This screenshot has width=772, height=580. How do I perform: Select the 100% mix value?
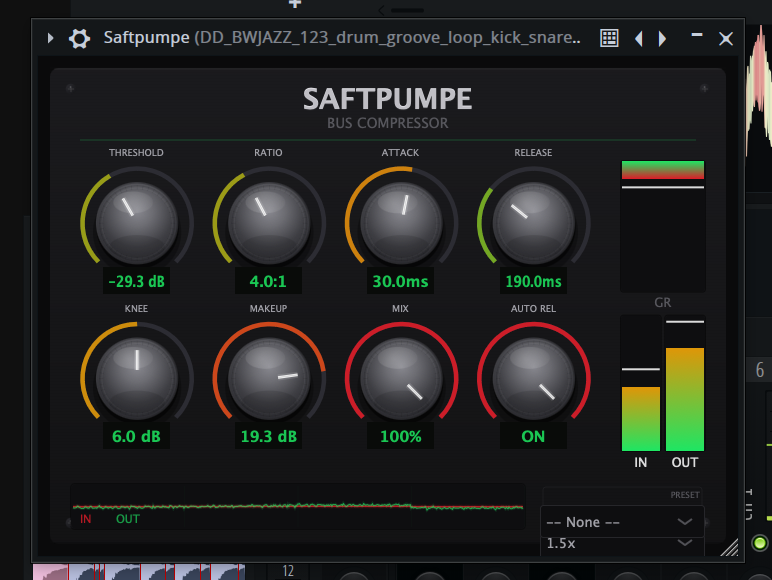[400, 436]
